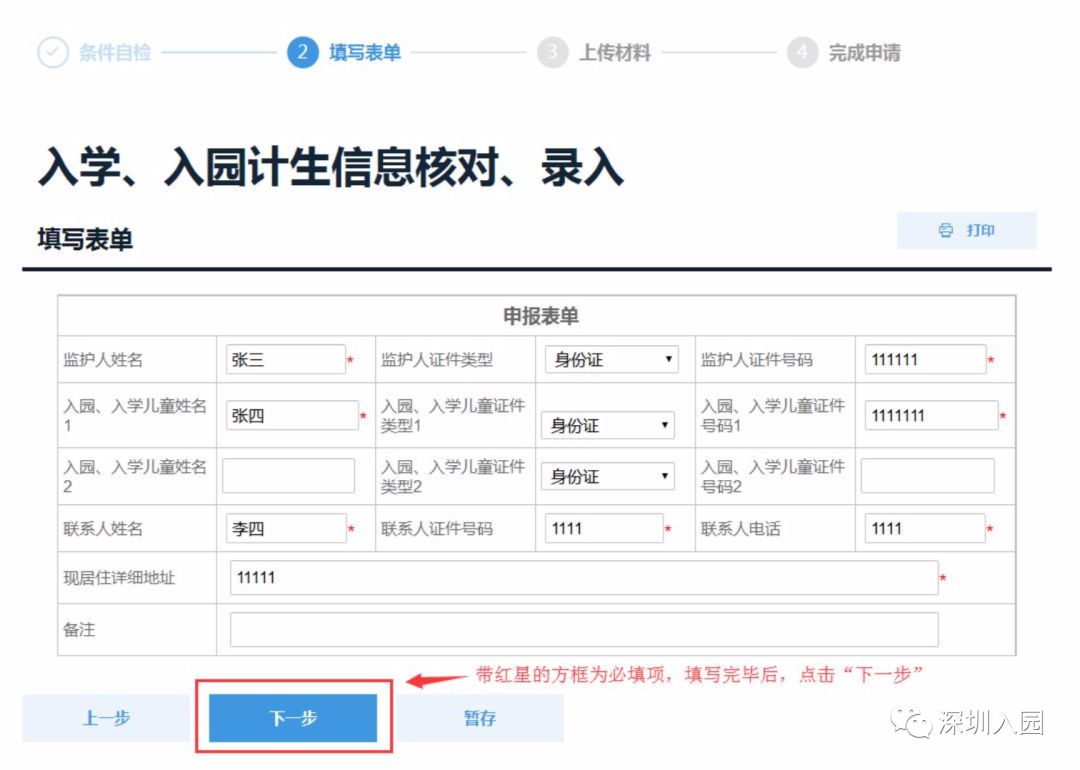Click the 打印 button
The image size is (1080, 770).
[x=968, y=229]
